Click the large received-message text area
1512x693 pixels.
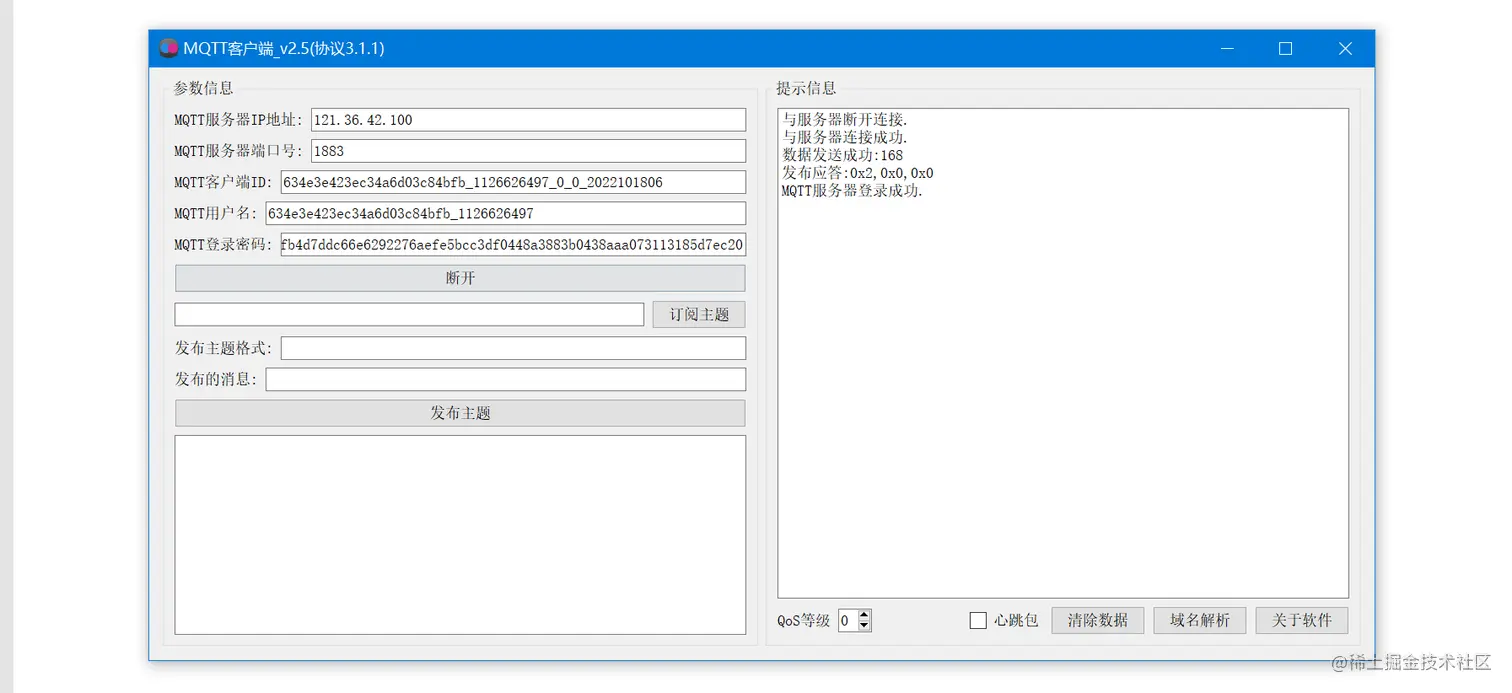460,534
